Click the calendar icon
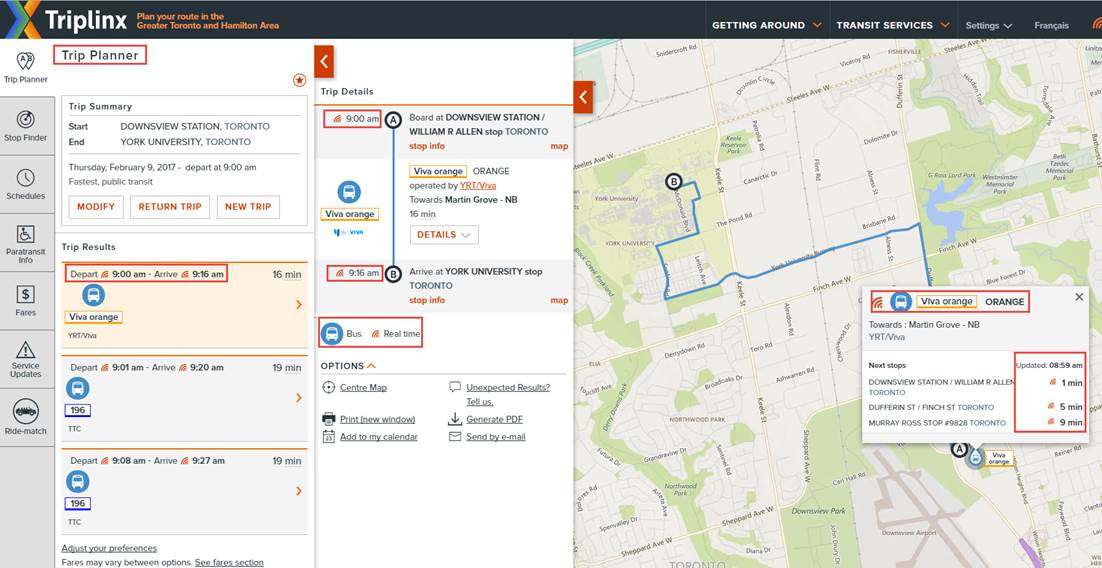 pyautogui.click(x=328, y=437)
